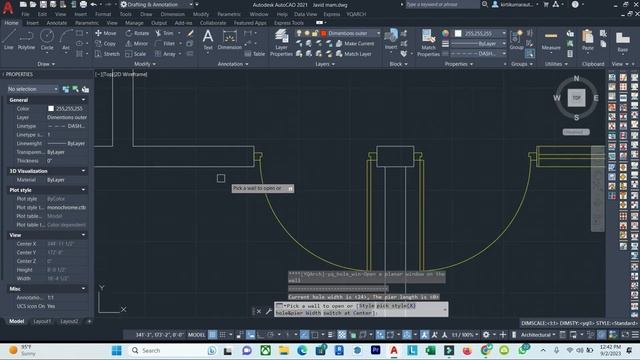Open the Insert block tool
Viewport: 640px width, 360px height.
click(391, 40)
